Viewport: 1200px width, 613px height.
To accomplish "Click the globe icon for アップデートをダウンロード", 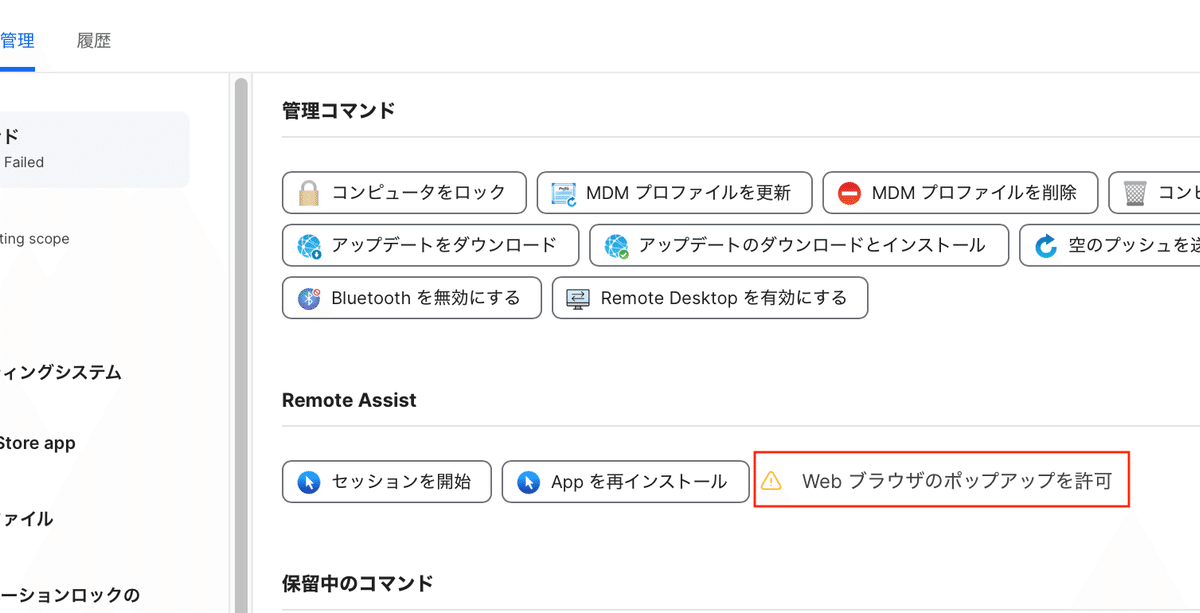I will coord(309,245).
